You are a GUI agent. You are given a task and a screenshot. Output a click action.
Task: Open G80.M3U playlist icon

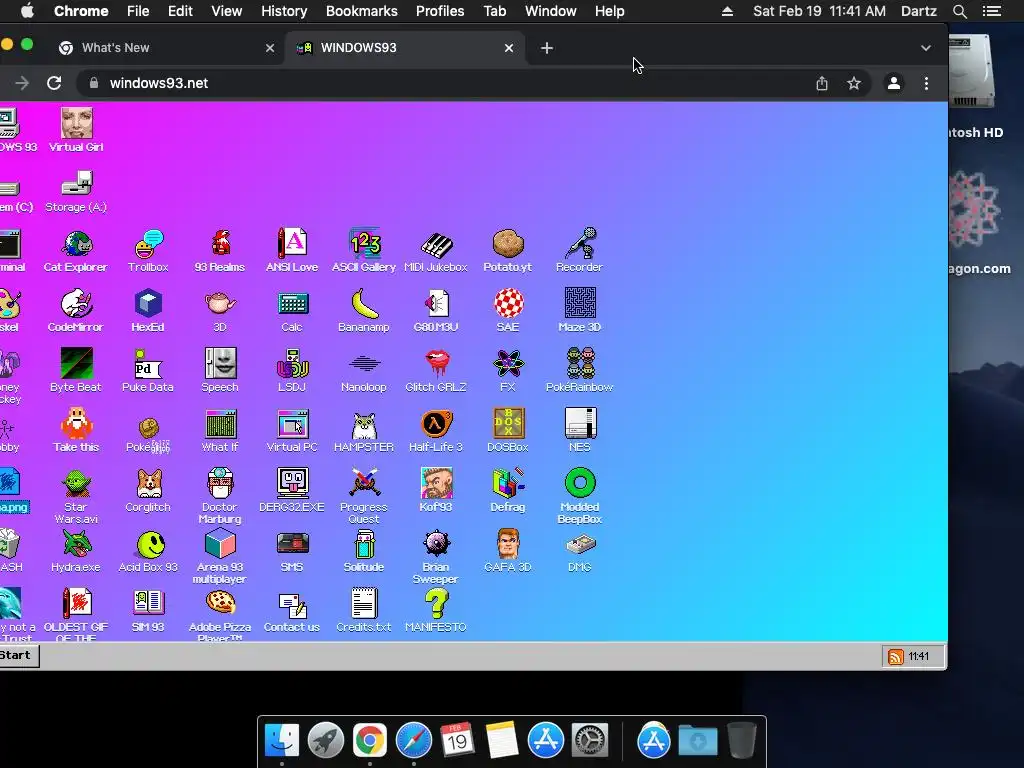pos(436,311)
